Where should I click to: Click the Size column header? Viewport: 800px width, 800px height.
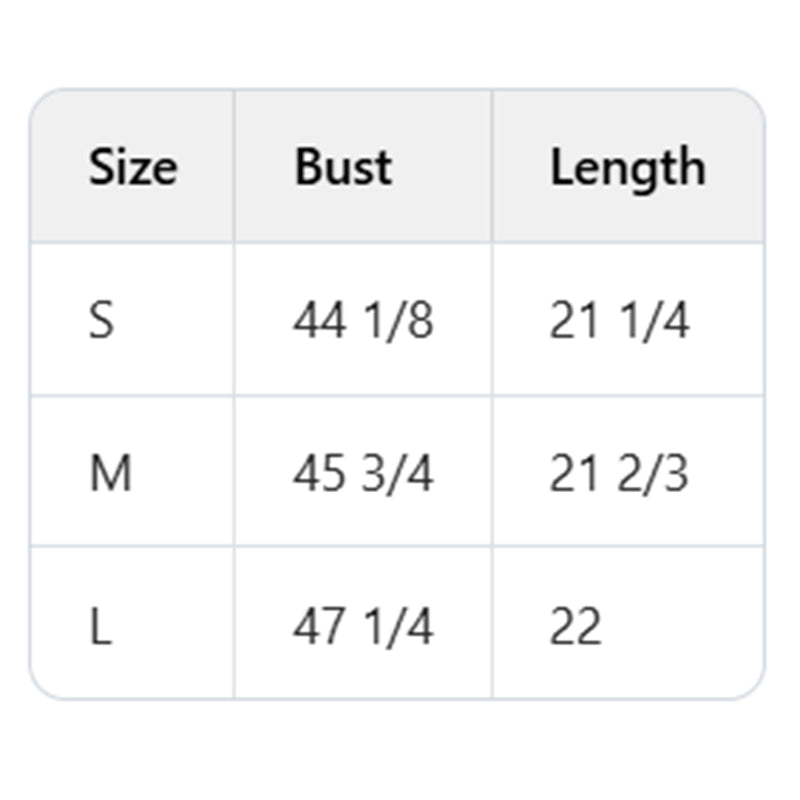[132, 167]
